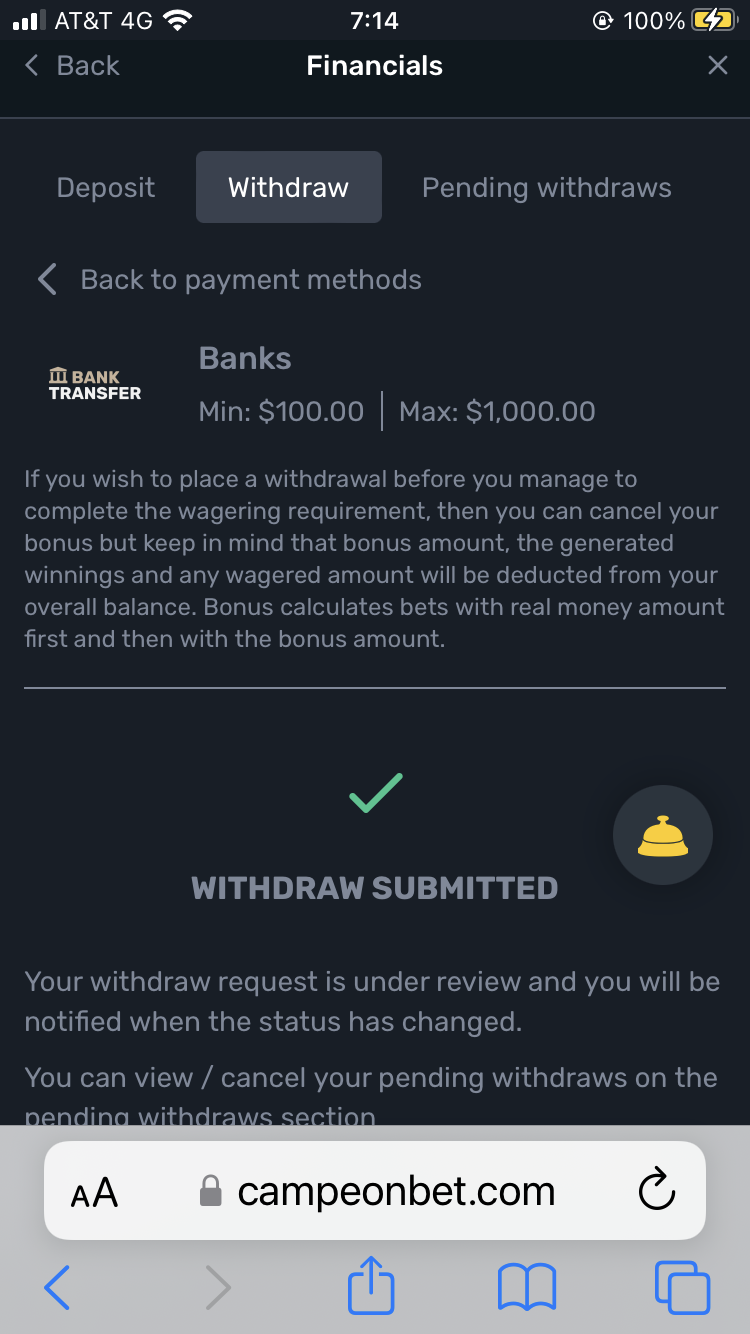The width and height of the screenshot is (750, 1334).
Task: Go back to payment methods
Action: (250, 279)
